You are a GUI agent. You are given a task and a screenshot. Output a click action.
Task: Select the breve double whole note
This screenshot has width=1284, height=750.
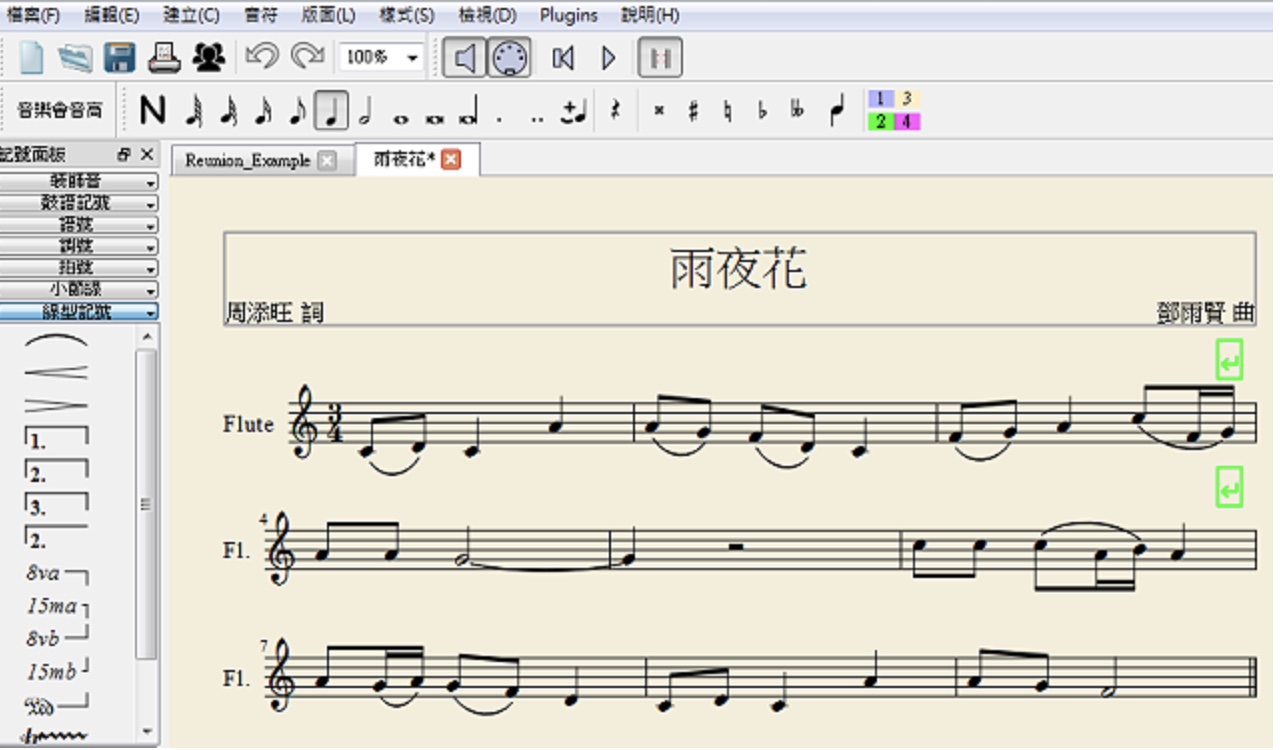click(x=435, y=118)
